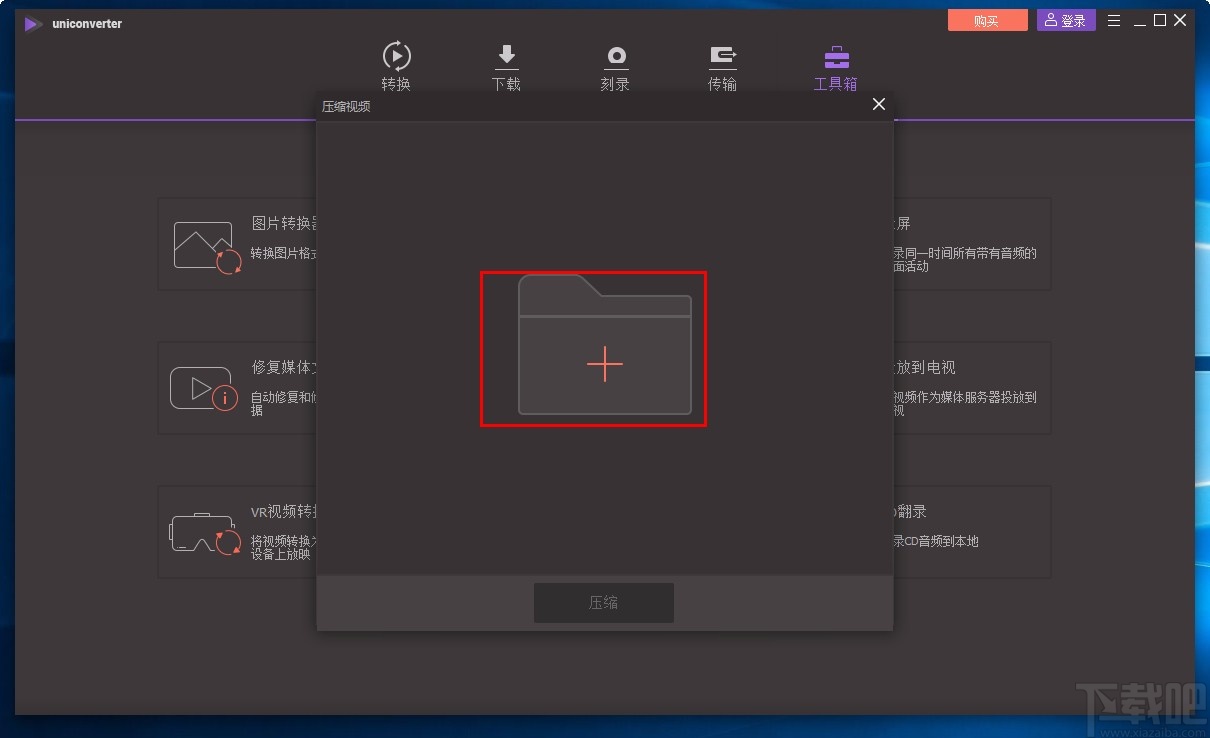
Task: Click the red plus inside the folder
Action: pyautogui.click(x=604, y=365)
